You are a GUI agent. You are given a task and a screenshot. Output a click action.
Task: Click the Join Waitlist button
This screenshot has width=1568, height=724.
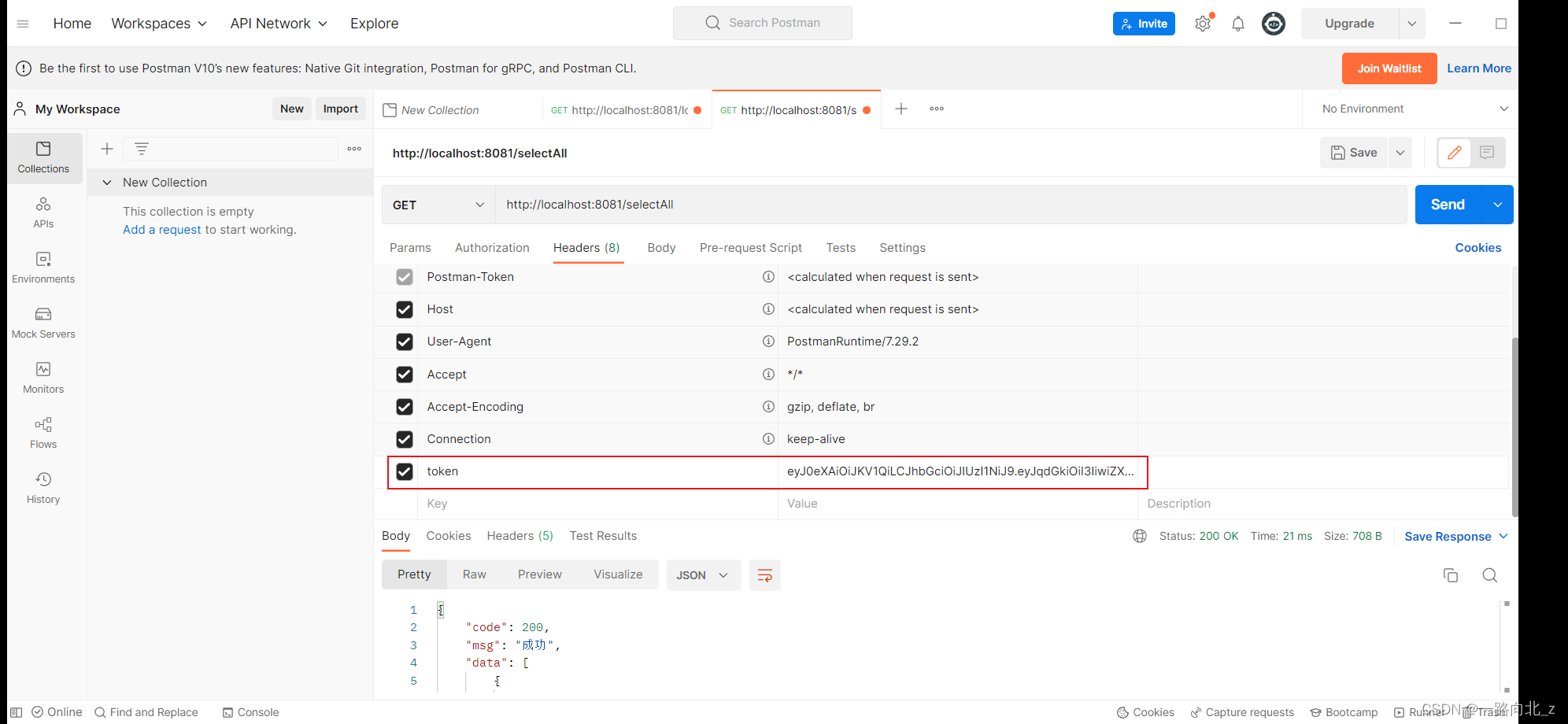pyautogui.click(x=1389, y=68)
